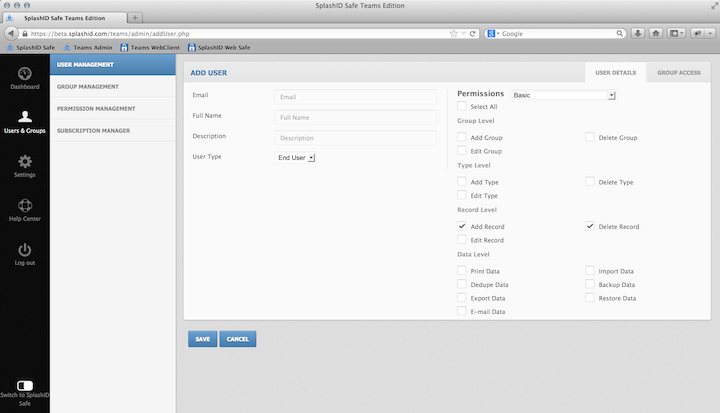Select the SplashID Safe Teams Edition browser tab
The height and width of the screenshot is (413, 720).
(65, 18)
